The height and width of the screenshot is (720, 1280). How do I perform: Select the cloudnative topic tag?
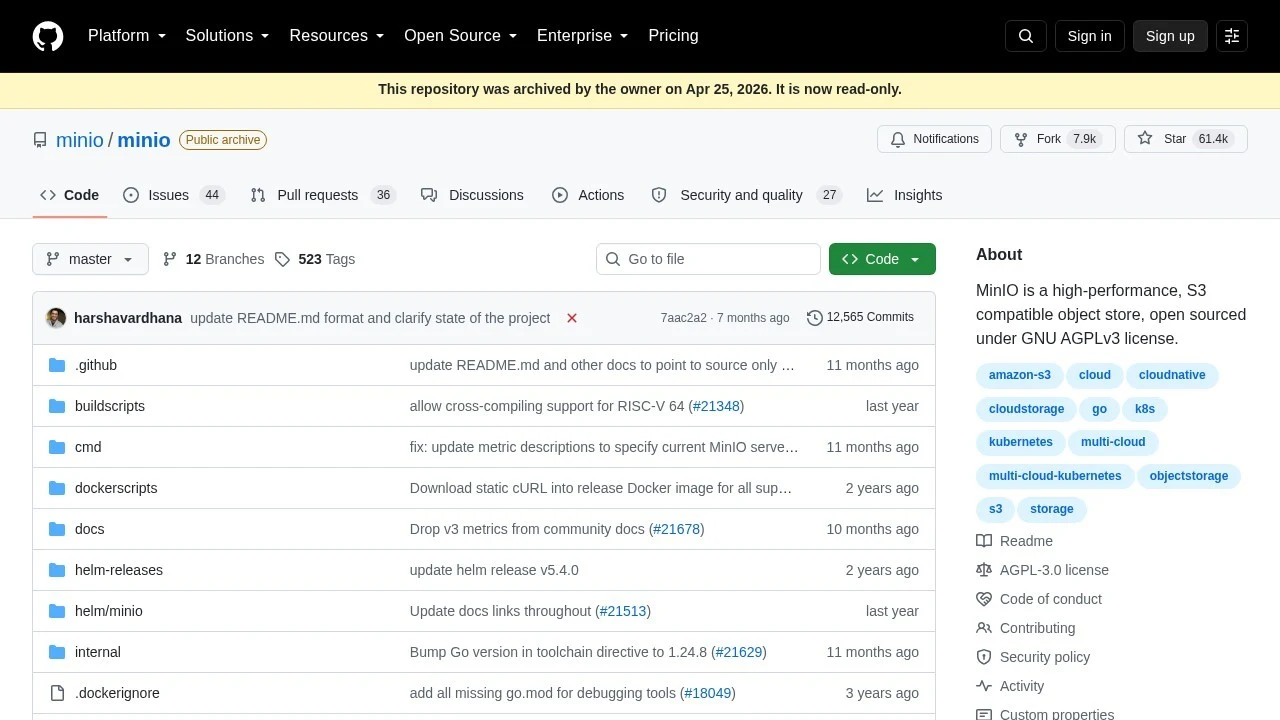pos(1172,375)
